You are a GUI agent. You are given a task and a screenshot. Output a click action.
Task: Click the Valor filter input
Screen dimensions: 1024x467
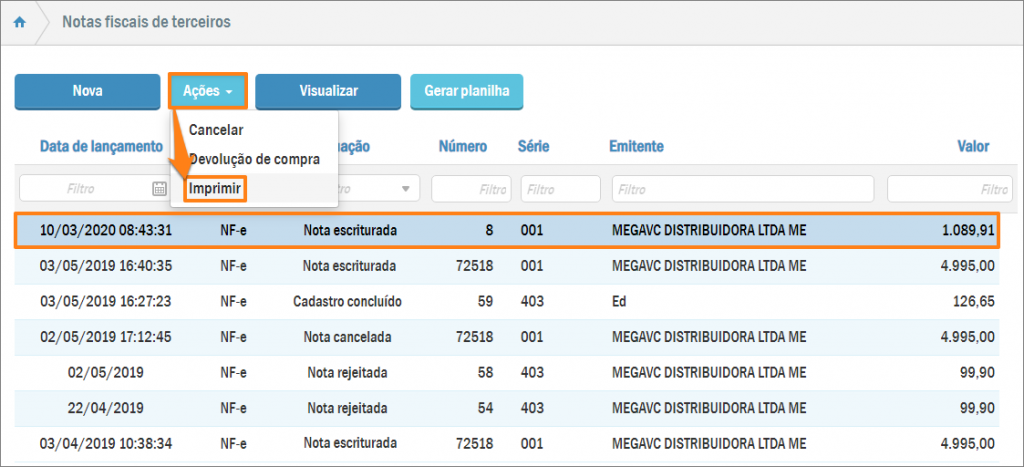pyautogui.click(x=948, y=188)
